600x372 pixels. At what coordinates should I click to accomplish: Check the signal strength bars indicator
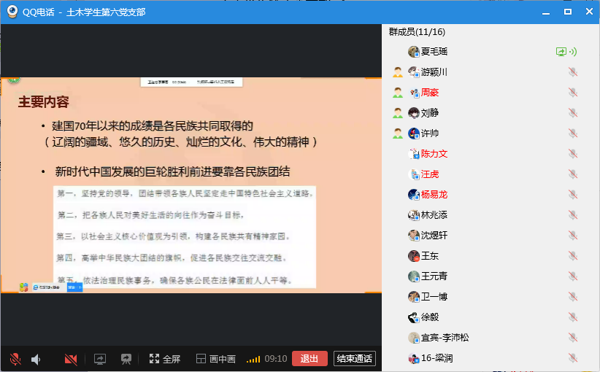pyautogui.click(x=253, y=359)
